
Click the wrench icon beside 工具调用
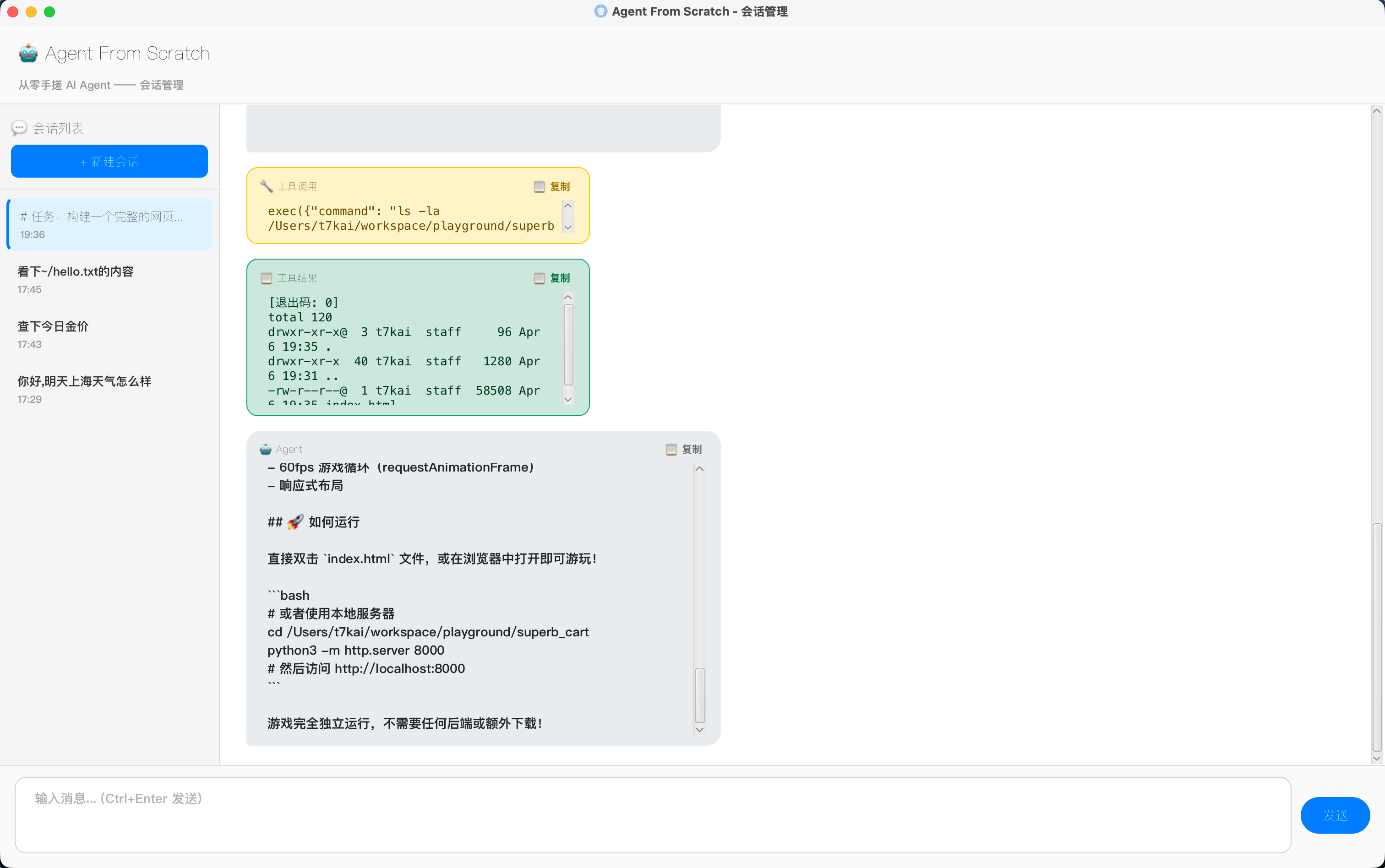pyautogui.click(x=266, y=187)
